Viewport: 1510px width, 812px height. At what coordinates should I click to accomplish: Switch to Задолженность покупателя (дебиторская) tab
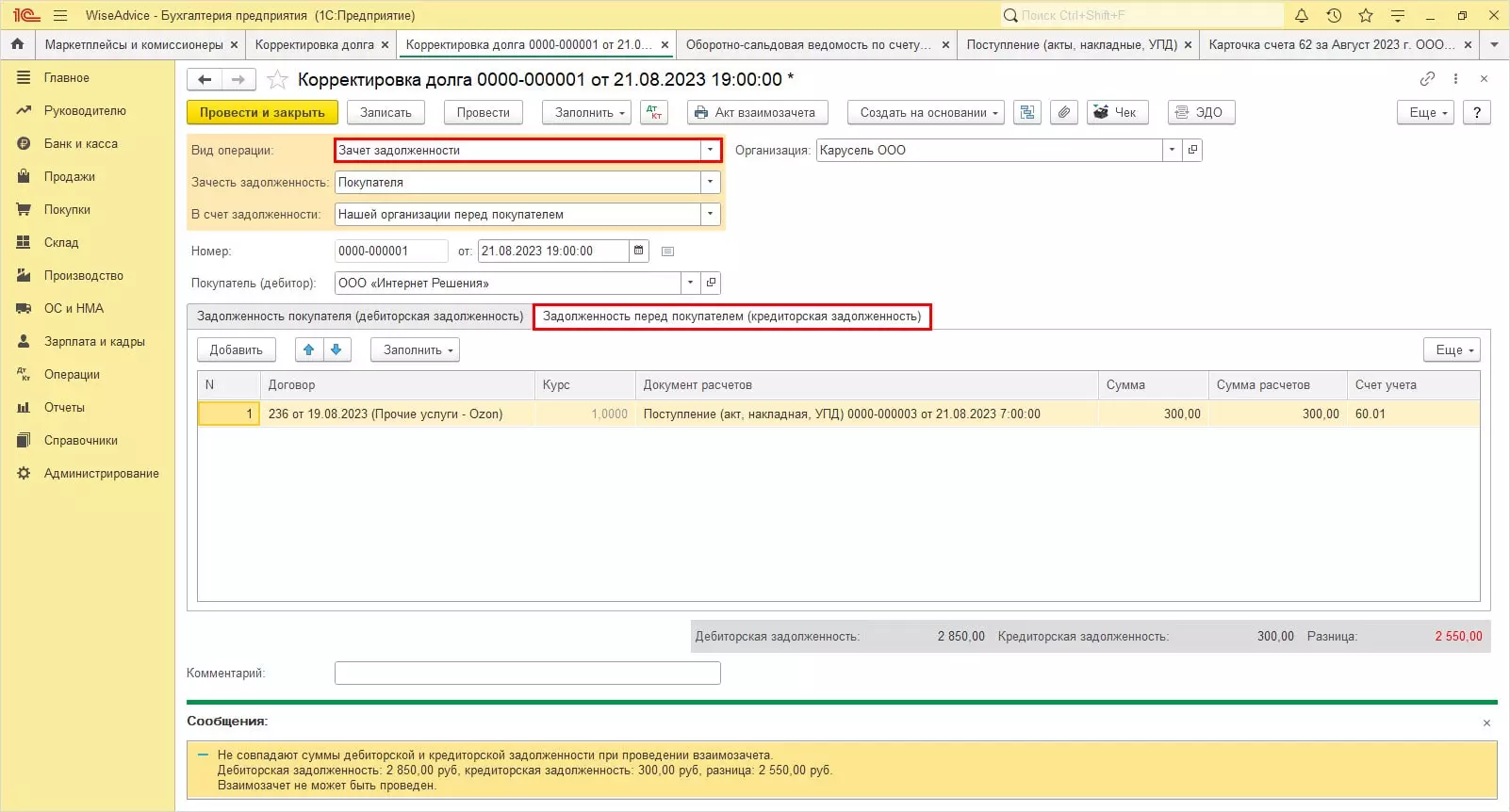click(x=359, y=317)
